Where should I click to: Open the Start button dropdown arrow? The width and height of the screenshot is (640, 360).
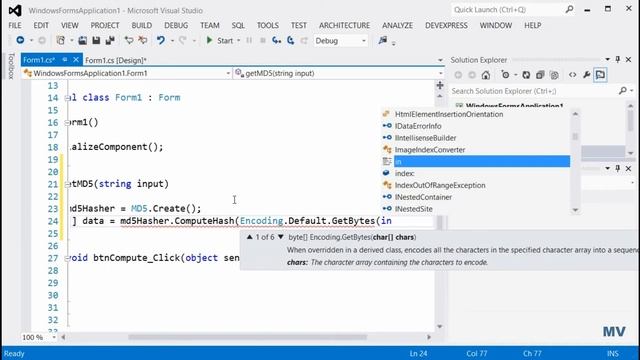pyautogui.click(x=238, y=40)
